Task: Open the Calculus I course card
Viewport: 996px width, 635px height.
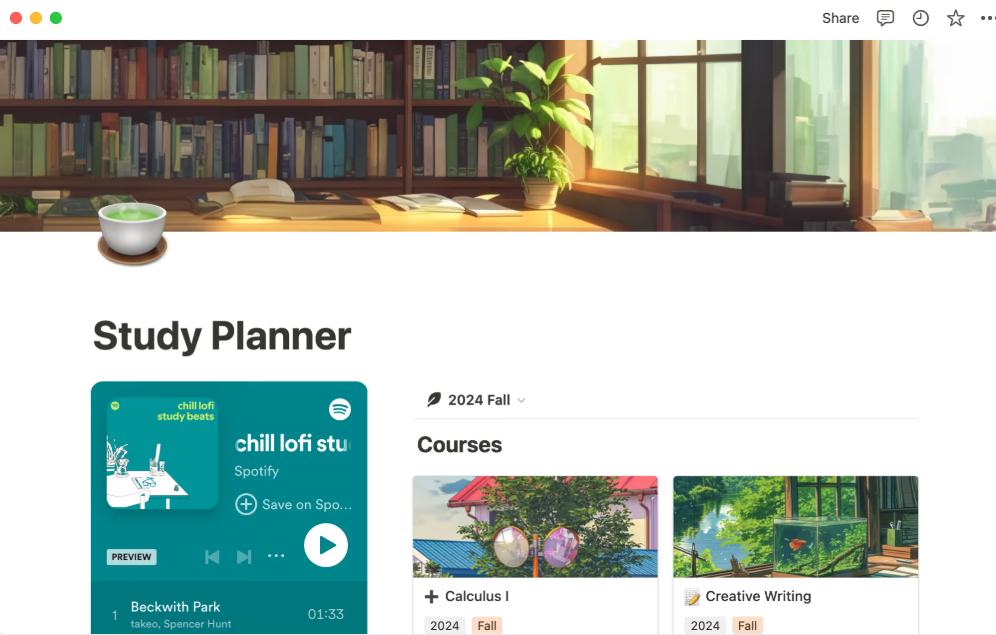Action: [535, 554]
